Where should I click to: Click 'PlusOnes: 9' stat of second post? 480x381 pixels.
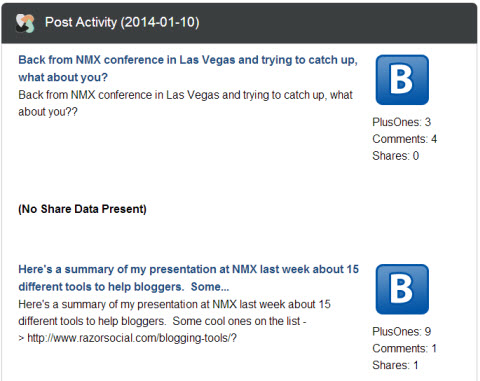point(401,331)
